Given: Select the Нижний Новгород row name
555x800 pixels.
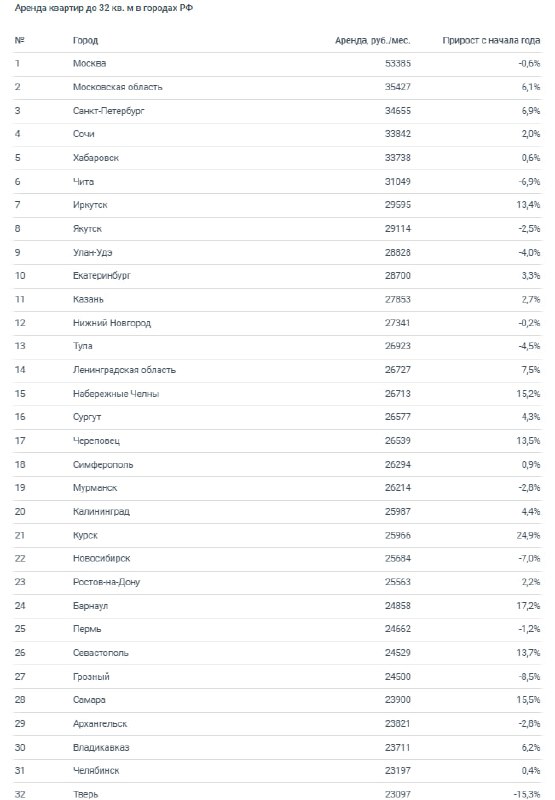Looking at the screenshot, I should point(112,323).
